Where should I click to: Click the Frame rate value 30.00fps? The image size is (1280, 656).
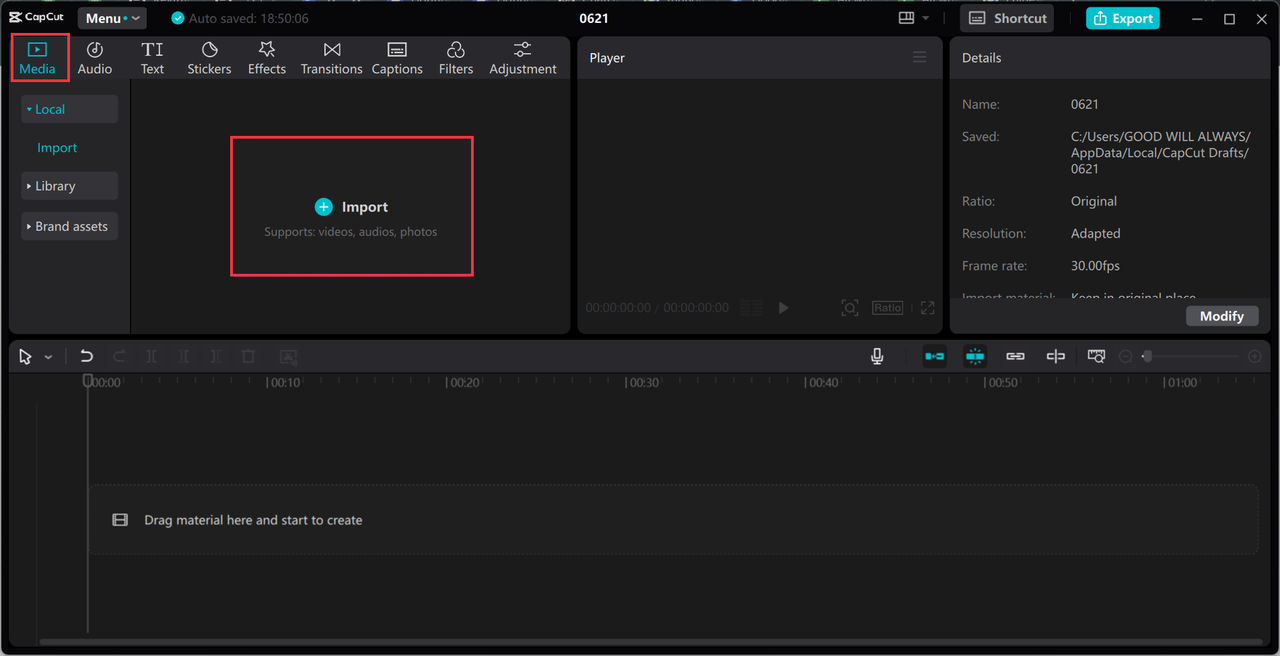(x=1095, y=266)
